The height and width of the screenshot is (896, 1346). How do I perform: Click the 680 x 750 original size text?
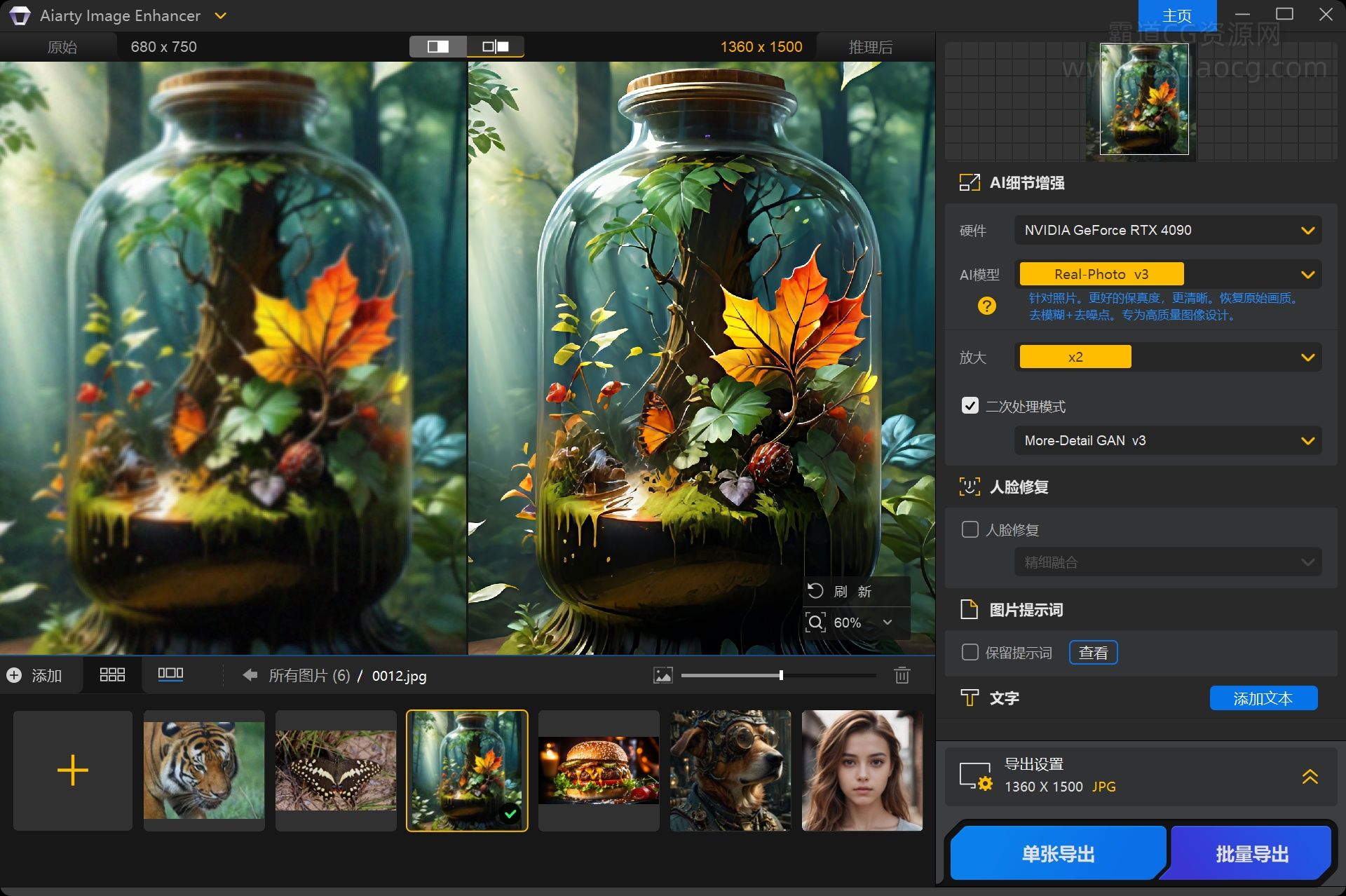click(163, 47)
